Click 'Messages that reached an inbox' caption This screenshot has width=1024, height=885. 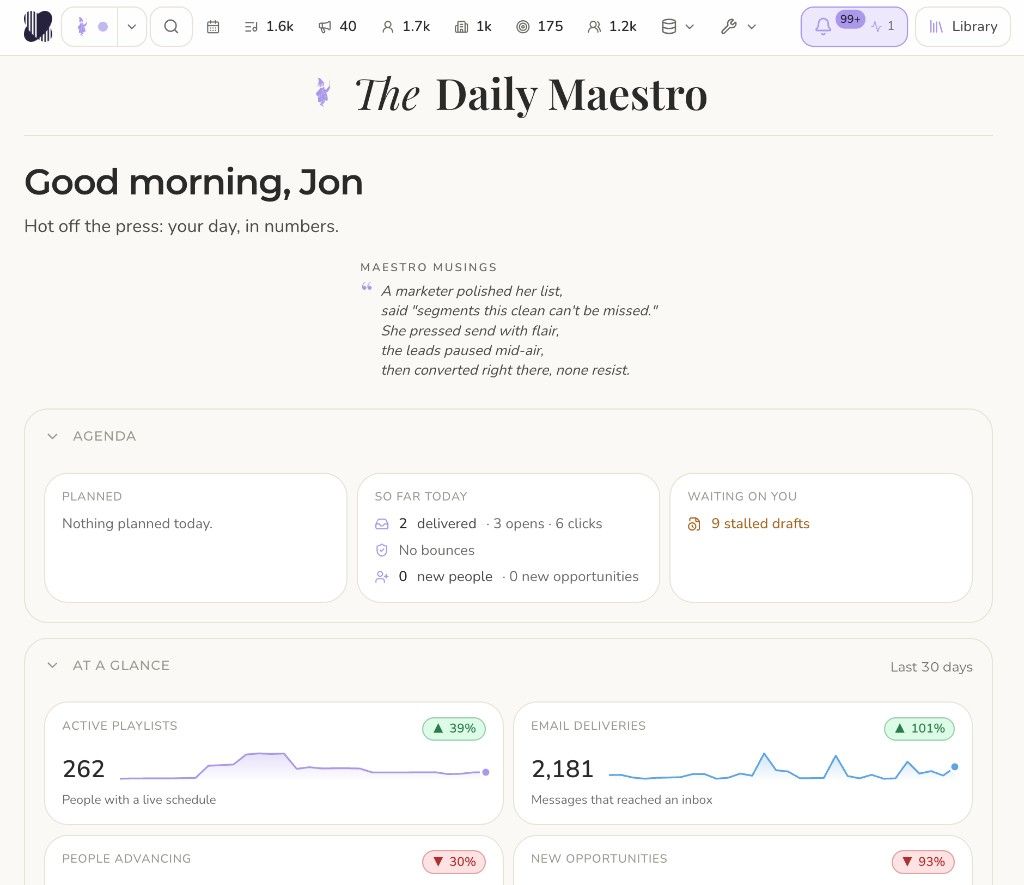point(622,799)
